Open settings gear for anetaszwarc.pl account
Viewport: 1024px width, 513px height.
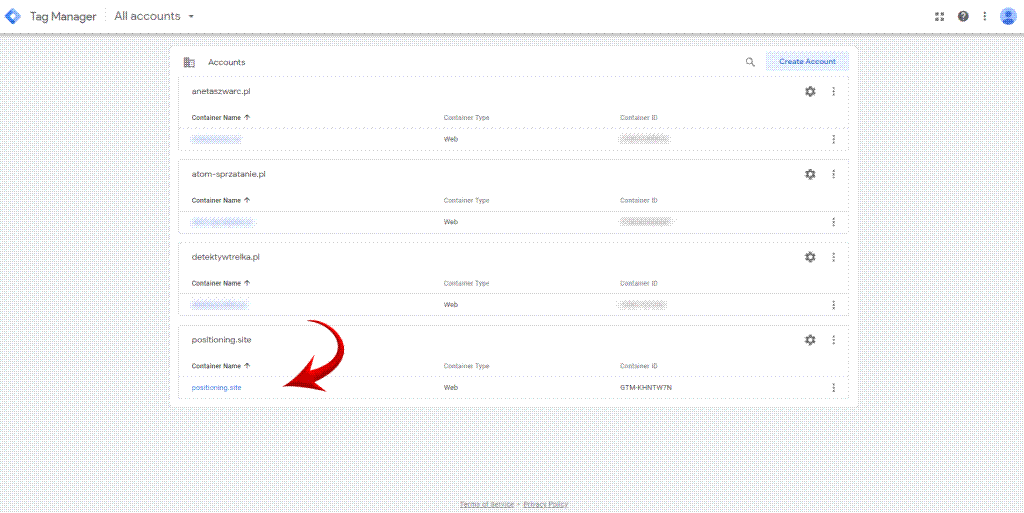point(810,91)
